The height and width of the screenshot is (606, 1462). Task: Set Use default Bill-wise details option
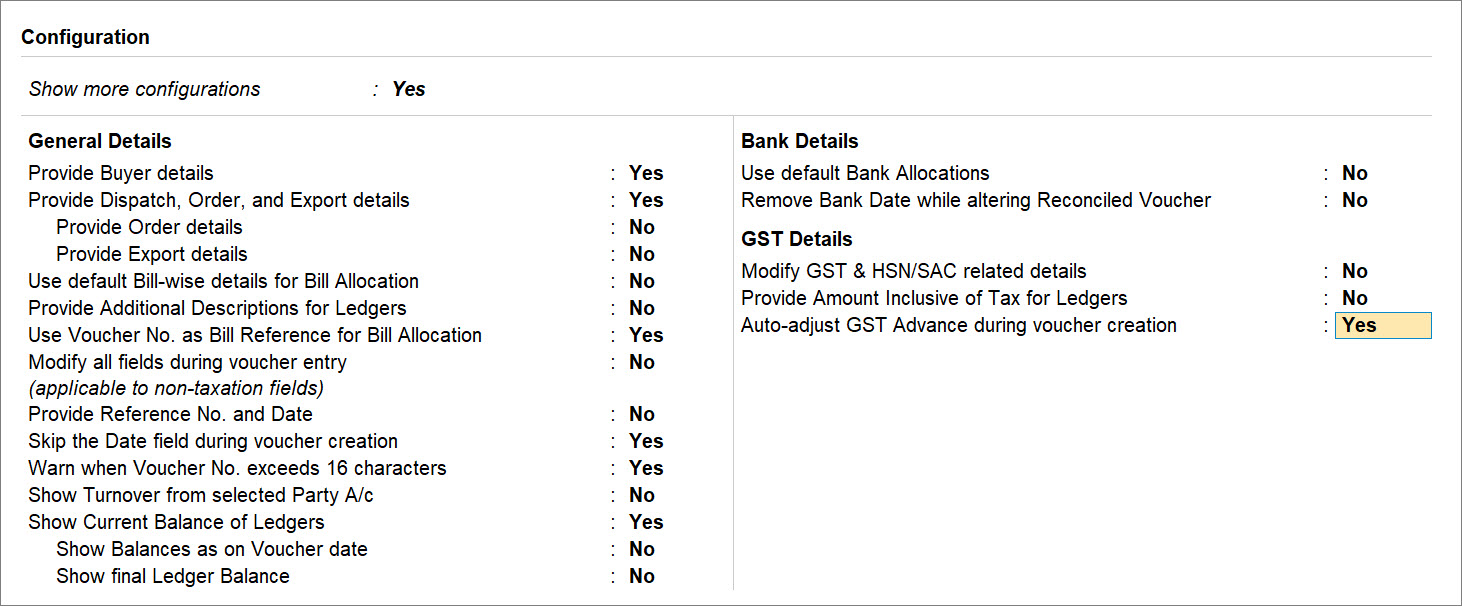point(642,281)
